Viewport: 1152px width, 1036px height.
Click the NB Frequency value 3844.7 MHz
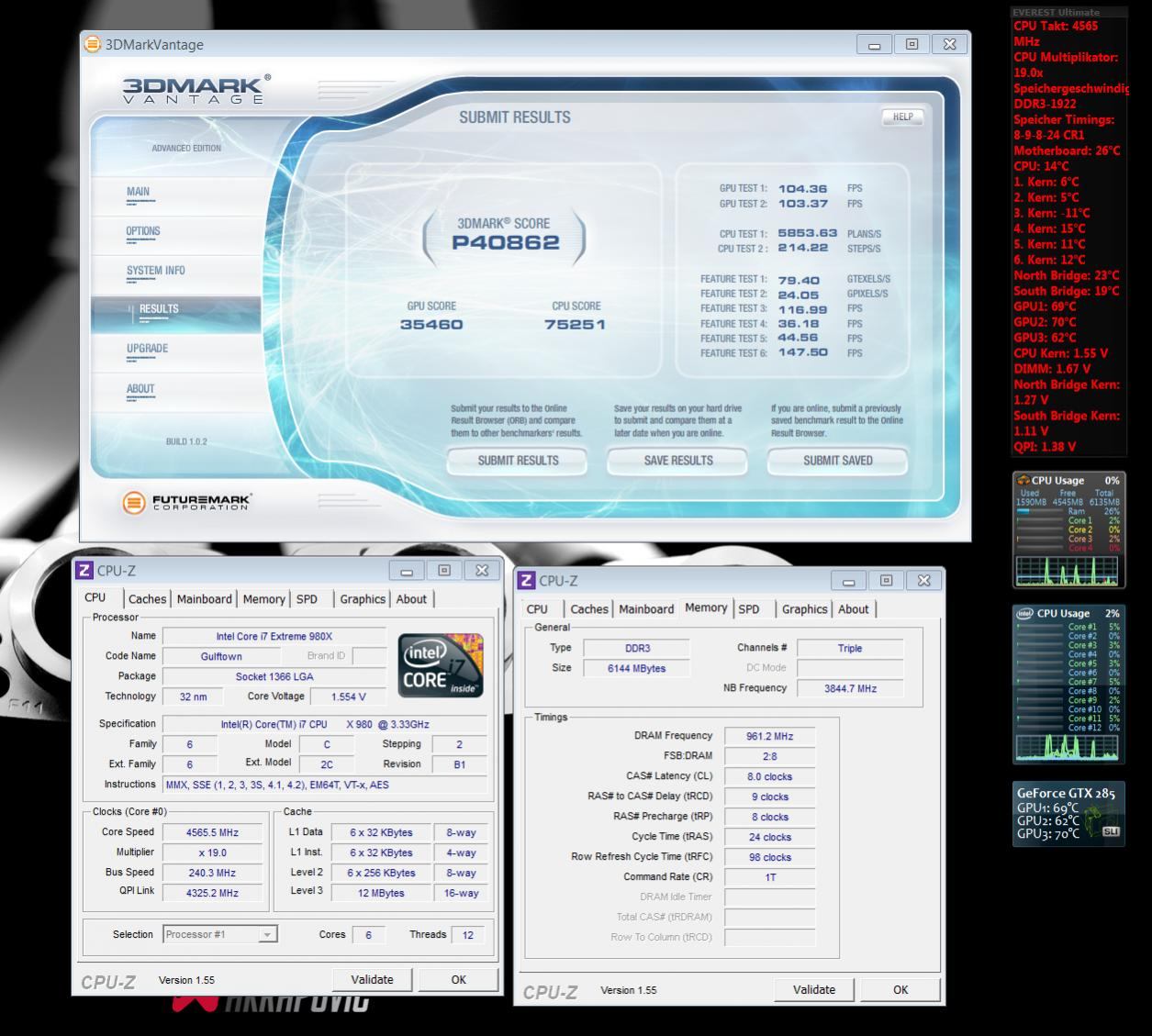coord(850,689)
